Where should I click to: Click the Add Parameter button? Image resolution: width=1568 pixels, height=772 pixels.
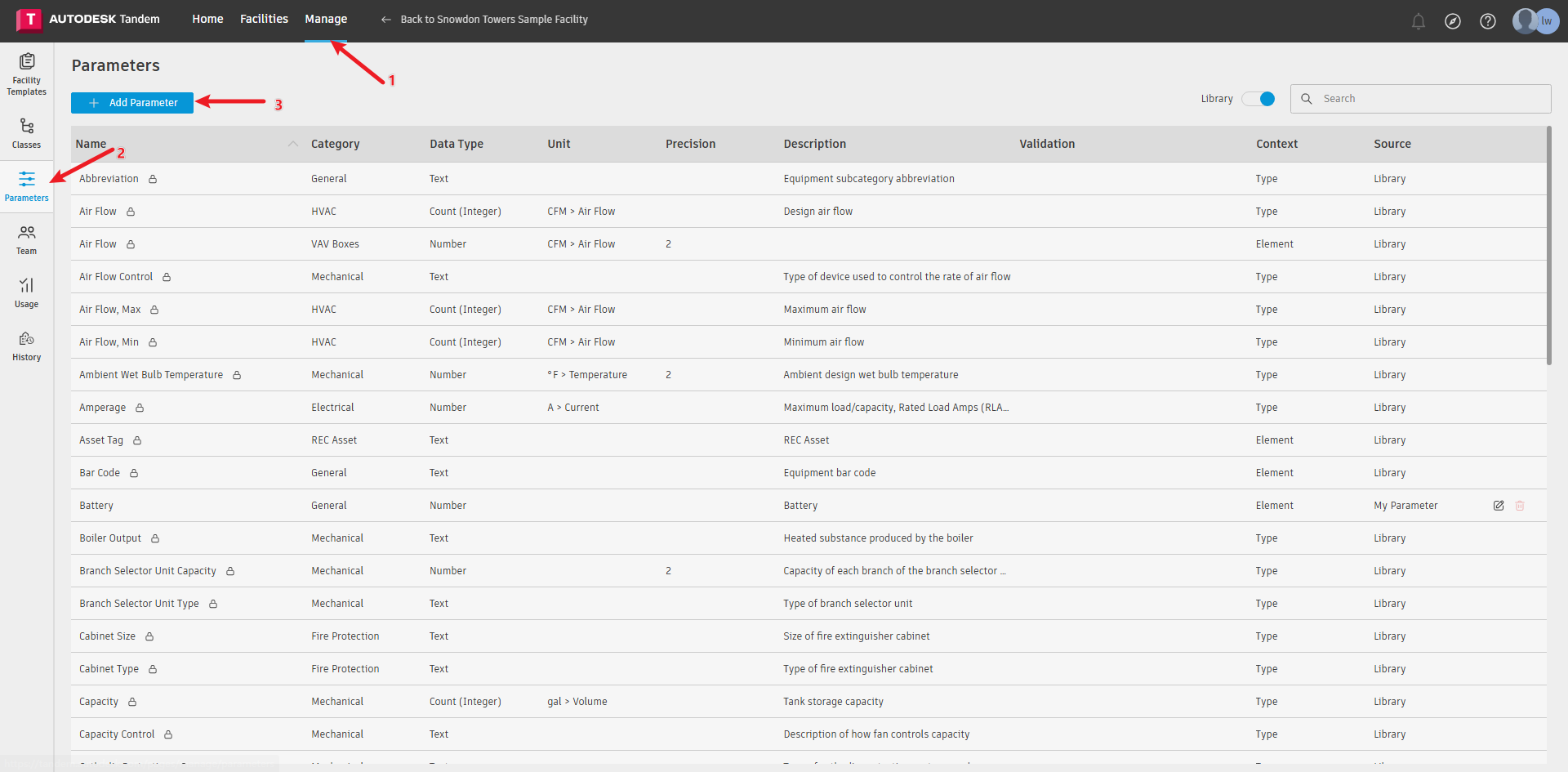coord(132,103)
